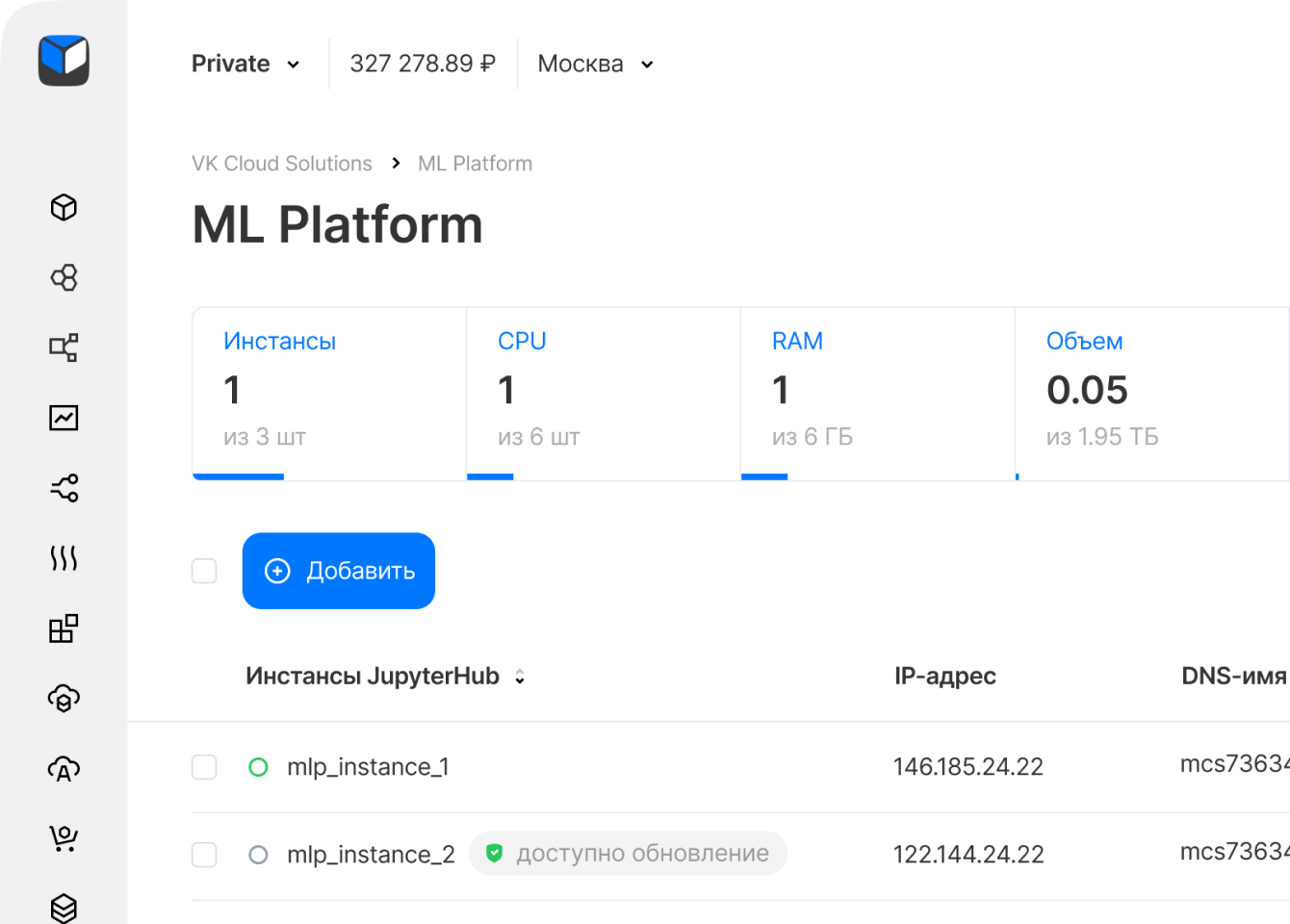Open the share-nodes sidebar icon
Image resolution: width=1290 pixels, height=924 pixels.
[x=64, y=488]
